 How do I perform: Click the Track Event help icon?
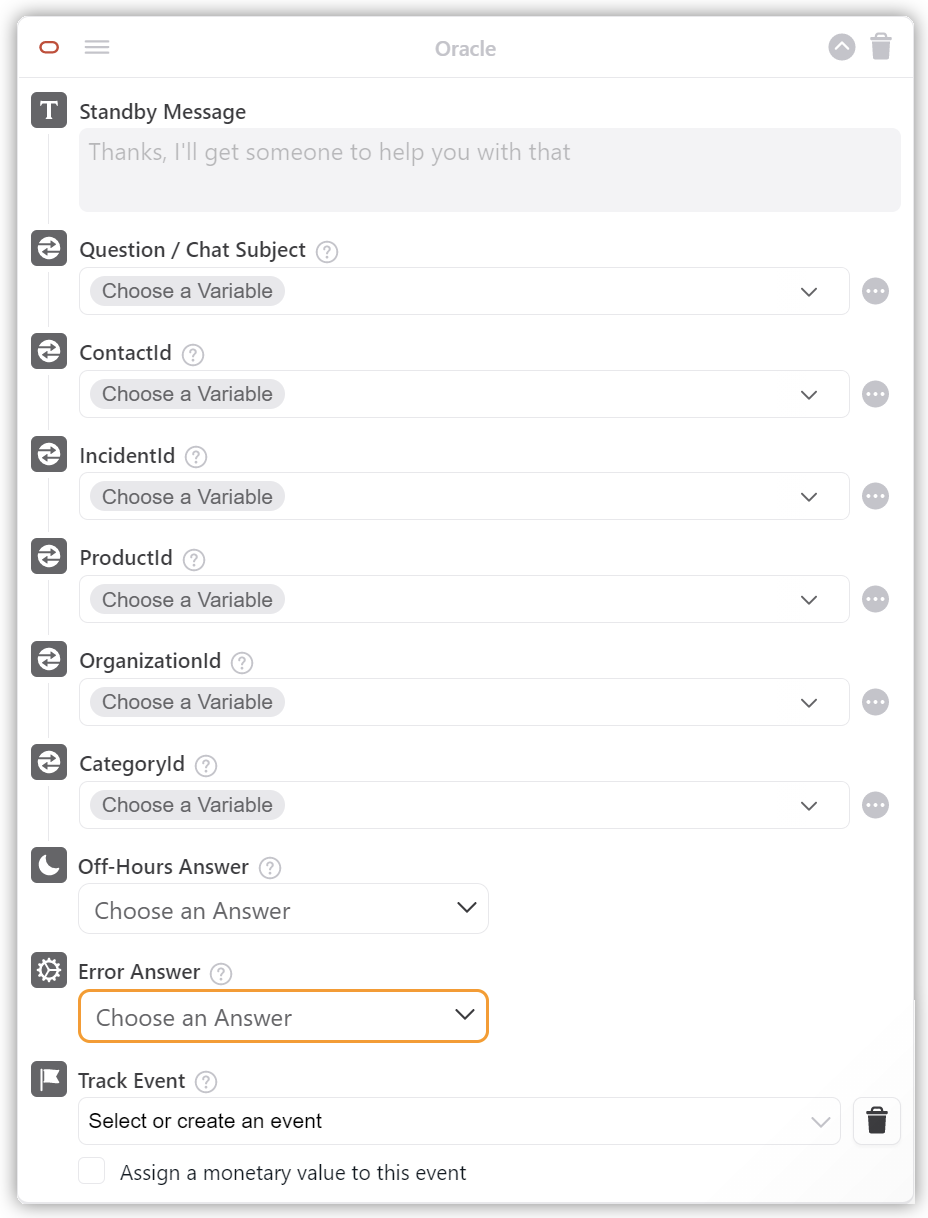(x=206, y=1081)
